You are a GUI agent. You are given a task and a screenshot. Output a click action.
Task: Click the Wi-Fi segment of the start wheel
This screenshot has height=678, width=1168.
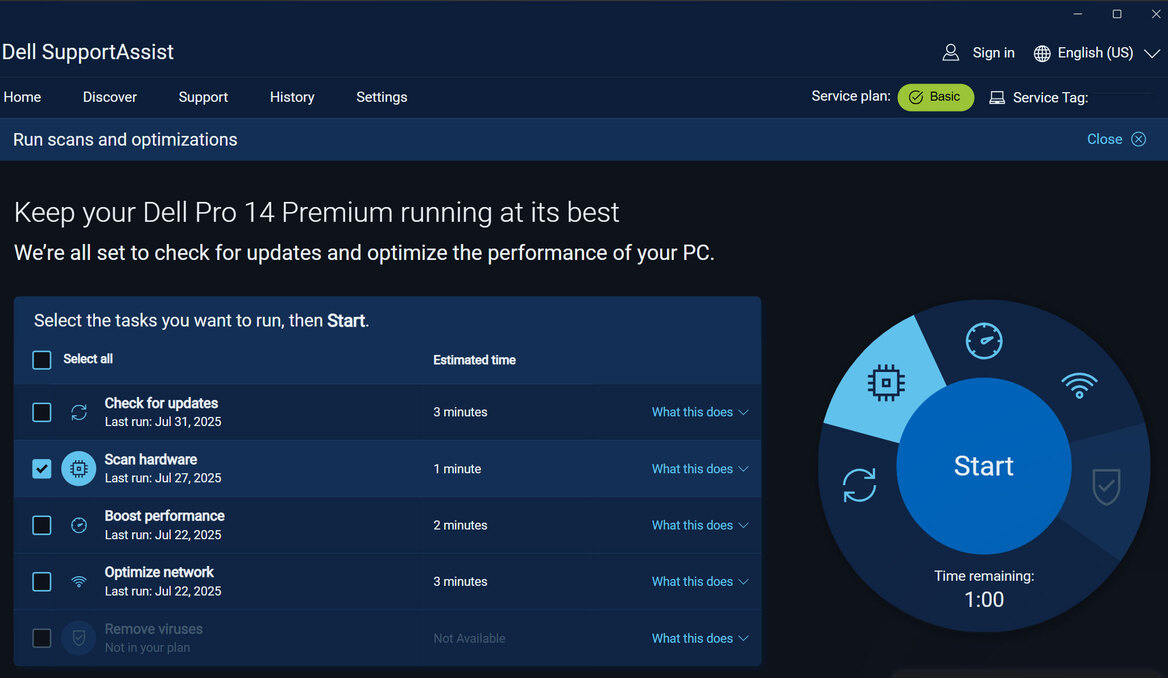click(1079, 382)
